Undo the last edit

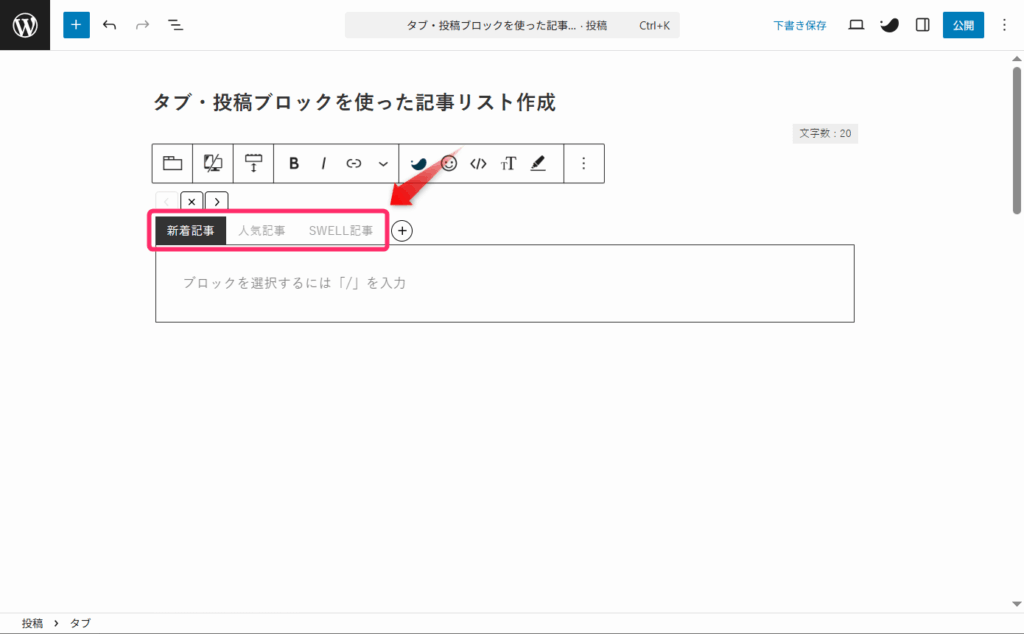tap(110, 25)
